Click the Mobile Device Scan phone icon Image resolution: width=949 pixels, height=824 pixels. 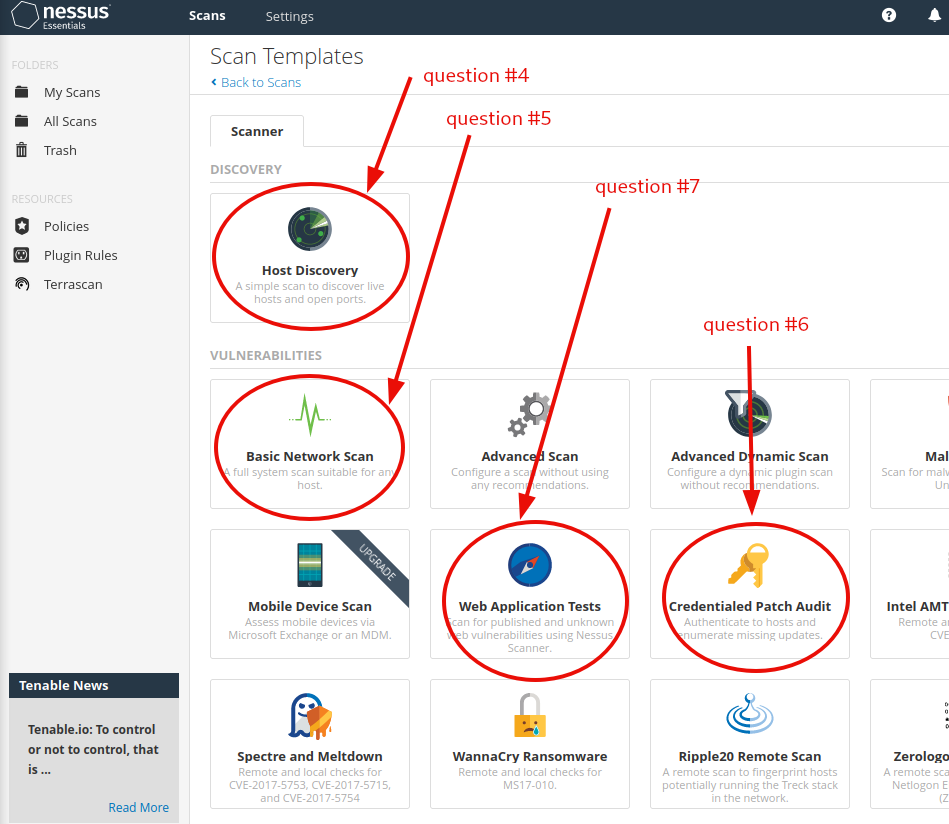[x=309, y=565]
